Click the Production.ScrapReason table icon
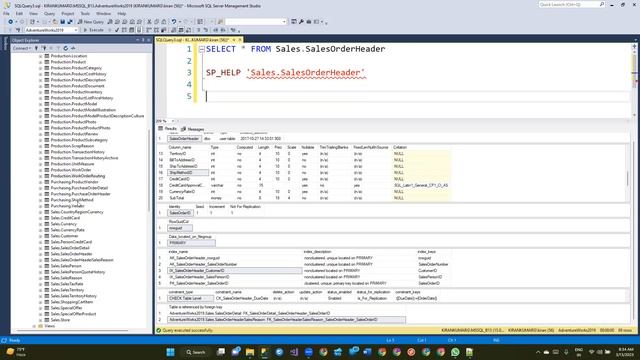Screen dimensions: 640x360 47,146
